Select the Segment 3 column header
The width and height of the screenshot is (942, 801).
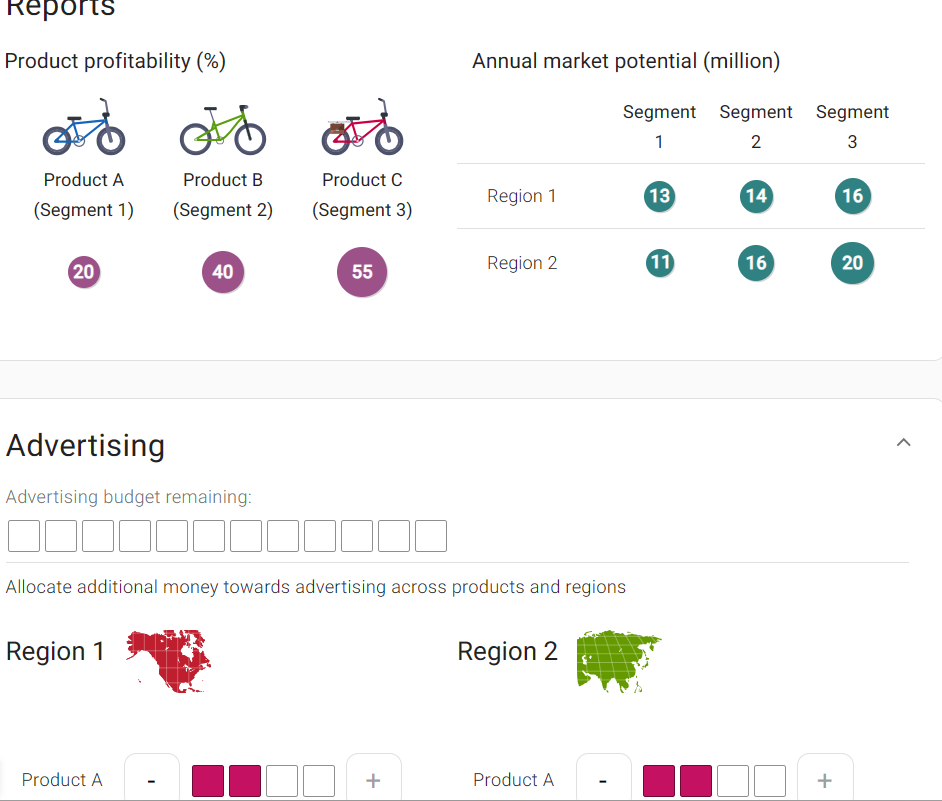852,126
